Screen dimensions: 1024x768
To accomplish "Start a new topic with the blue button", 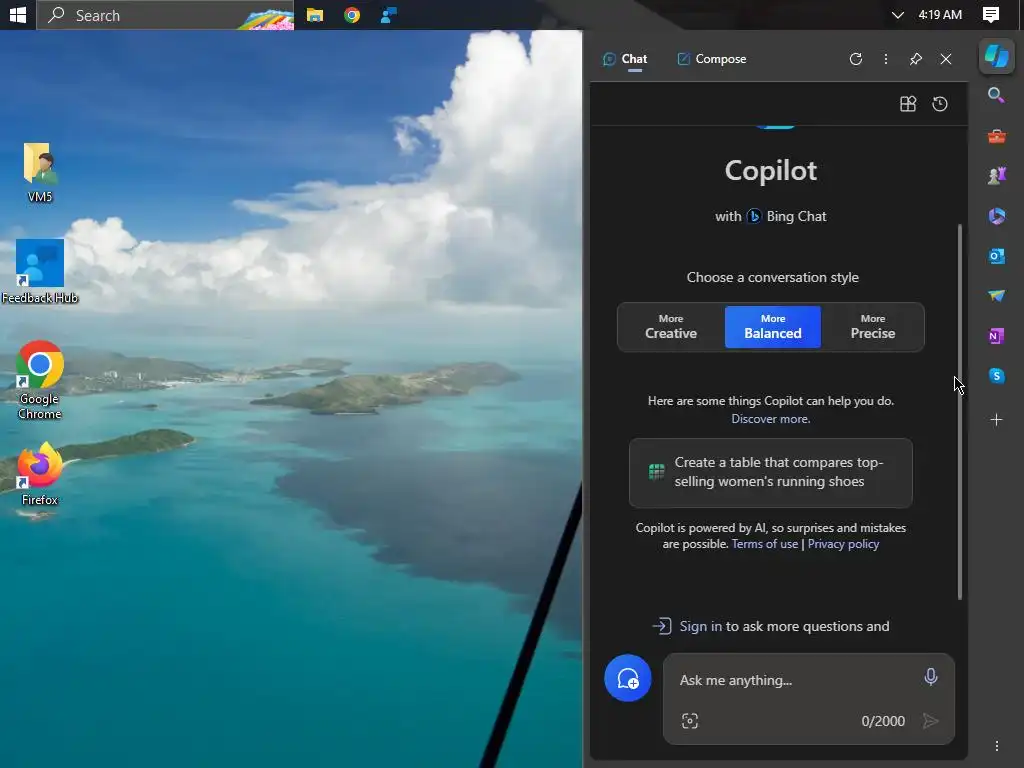I will [x=628, y=678].
